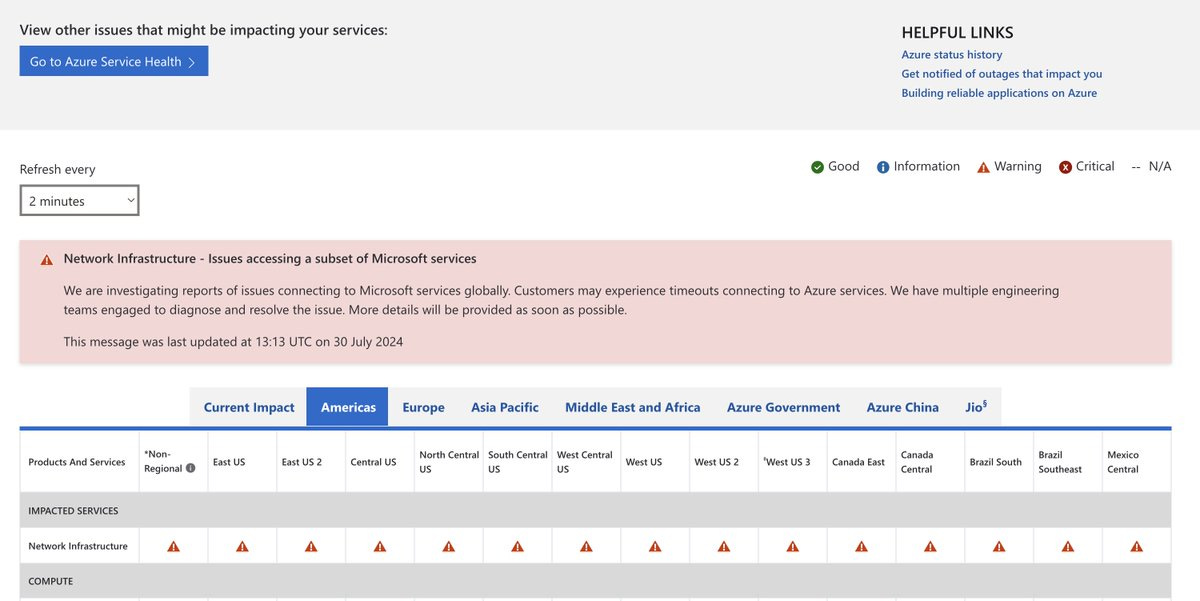
Task: Click the alert title about Microsoft services
Action: (270, 259)
